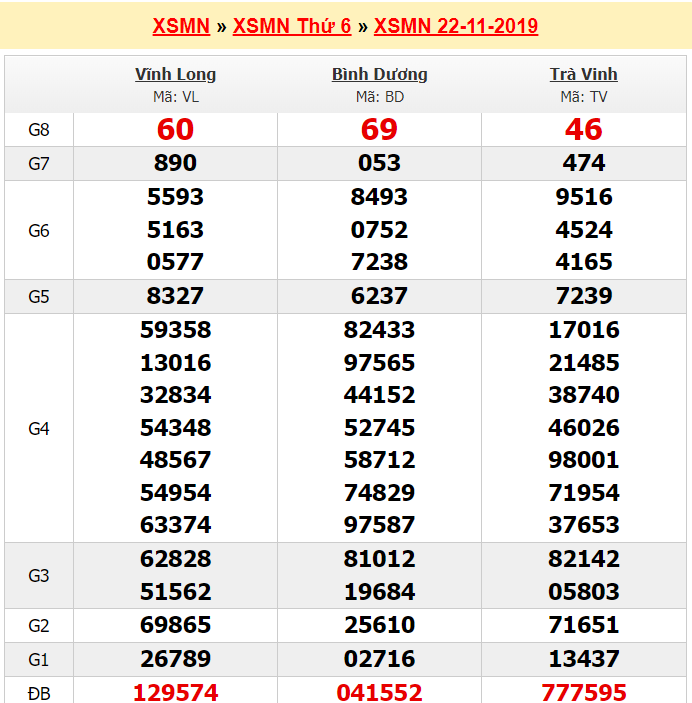This screenshot has height=703, width=692.
Task: Click the G5 number 8327
Action: [175, 296]
